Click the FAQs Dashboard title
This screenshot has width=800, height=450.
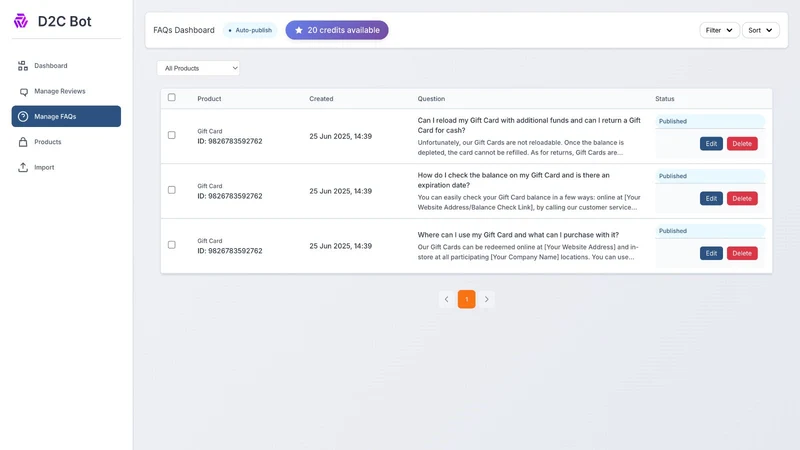click(x=184, y=30)
